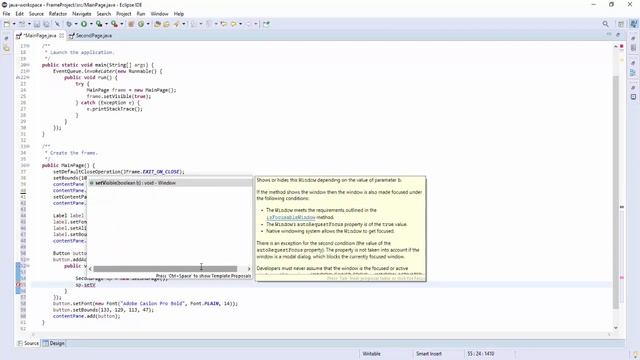Switch to the Source tab at bottom
This screenshot has height=360, width=640.
pos(28,343)
